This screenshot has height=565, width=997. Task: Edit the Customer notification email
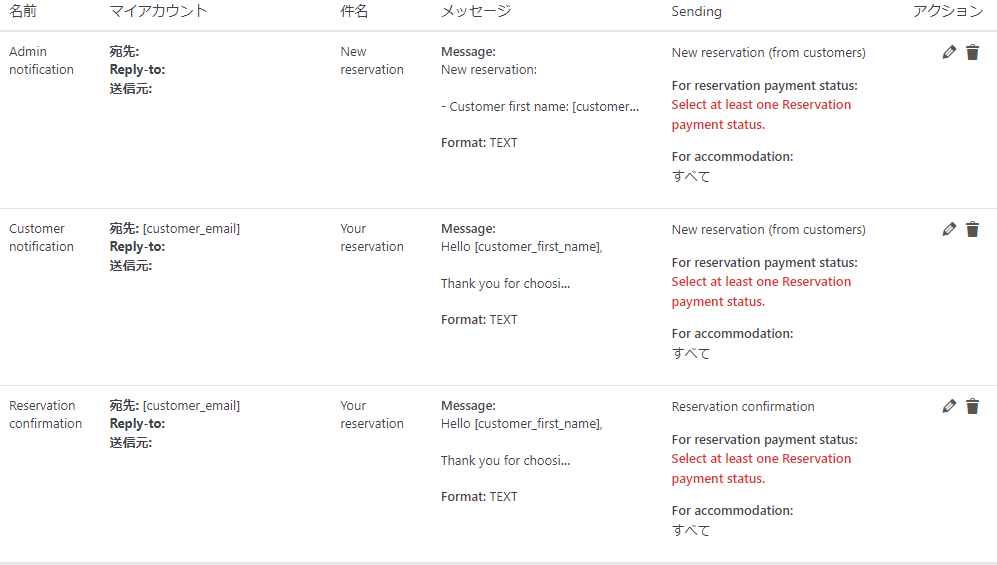[x=949, y=230]
